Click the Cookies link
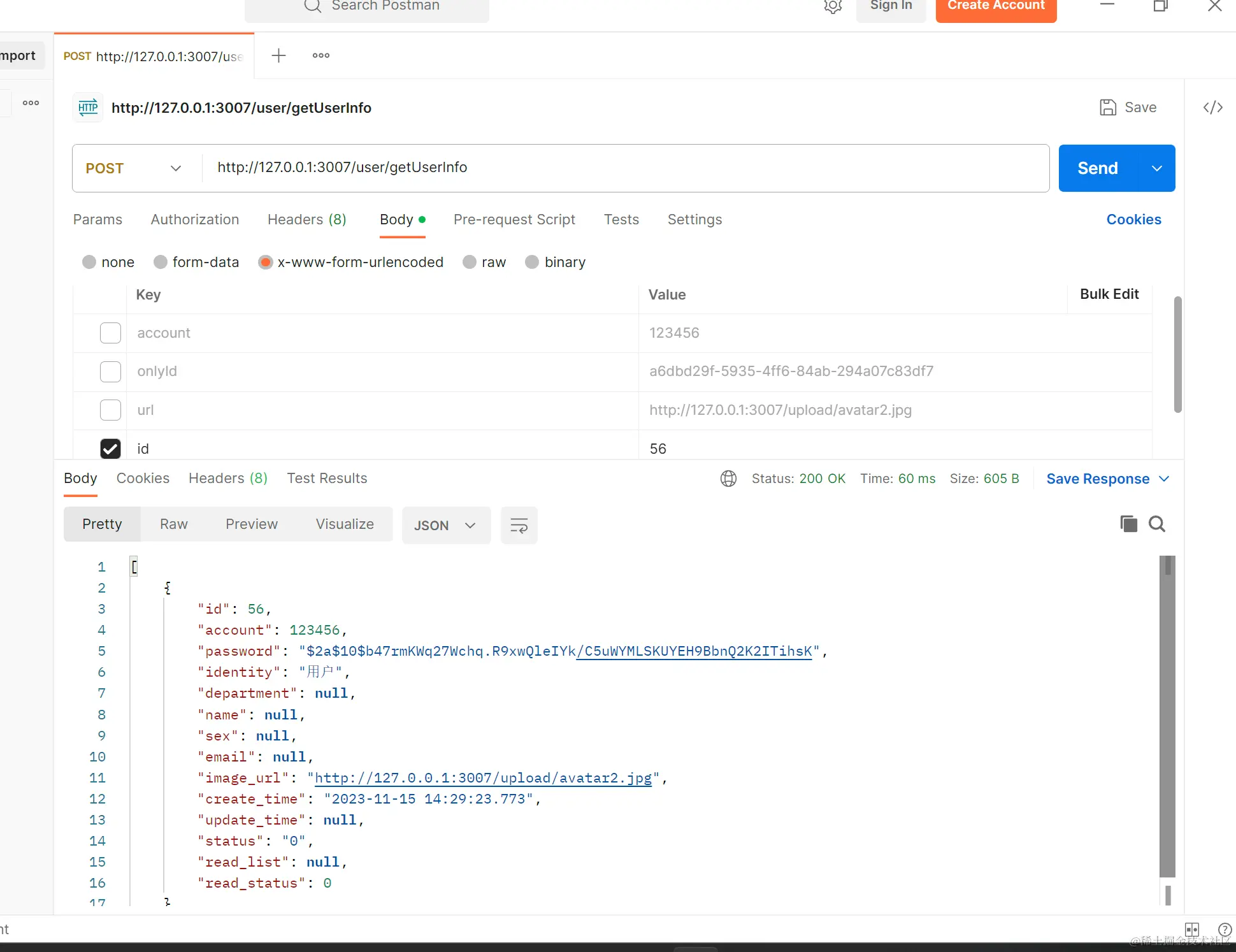The height and width of the screenshot is (952, 1236). click(1133, 219)
